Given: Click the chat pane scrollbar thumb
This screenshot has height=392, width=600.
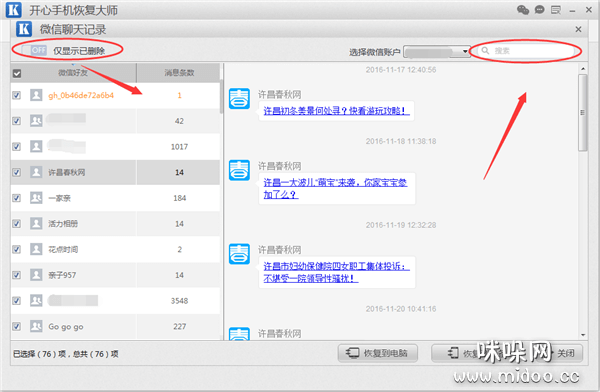Looking at the screenshot, I should (583, 113).
